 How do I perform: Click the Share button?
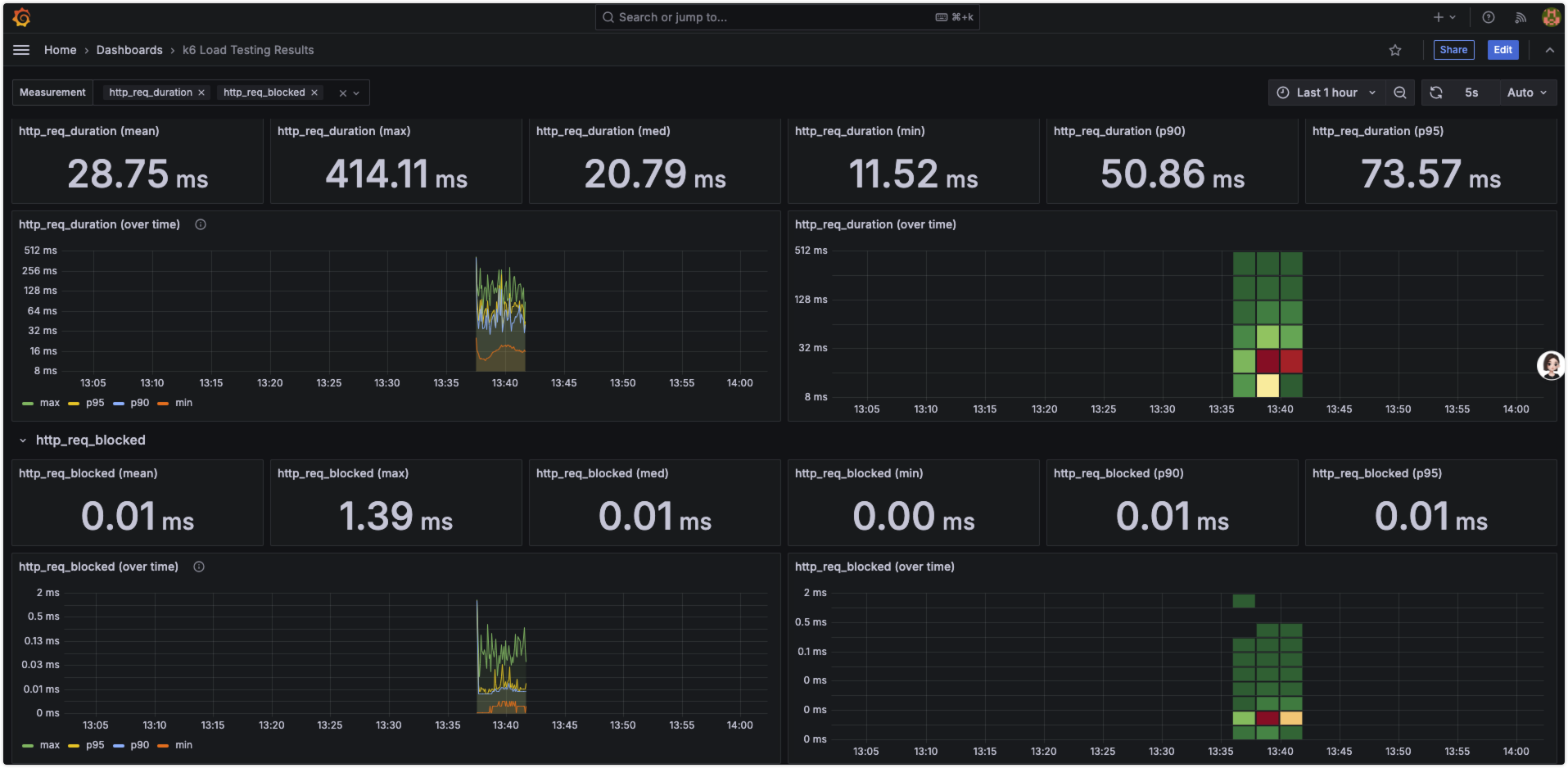[1453, 50]
